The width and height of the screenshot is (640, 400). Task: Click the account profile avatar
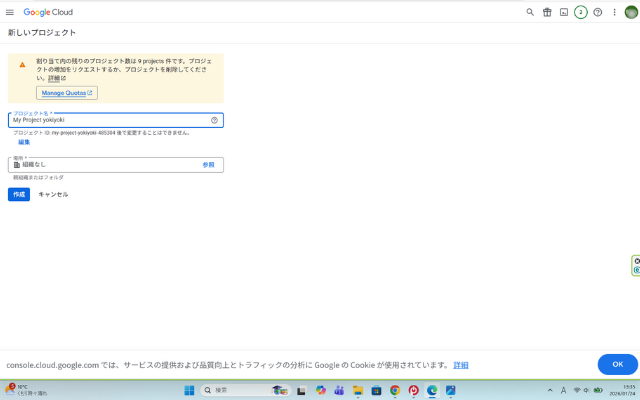pyautogui.click(x=630, y=12)
